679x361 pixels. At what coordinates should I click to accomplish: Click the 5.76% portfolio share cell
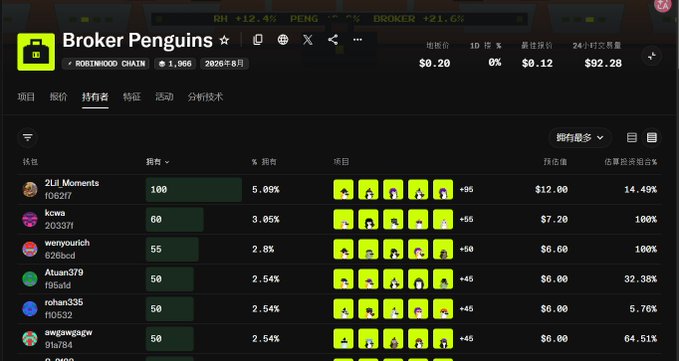tap(643, 309)
